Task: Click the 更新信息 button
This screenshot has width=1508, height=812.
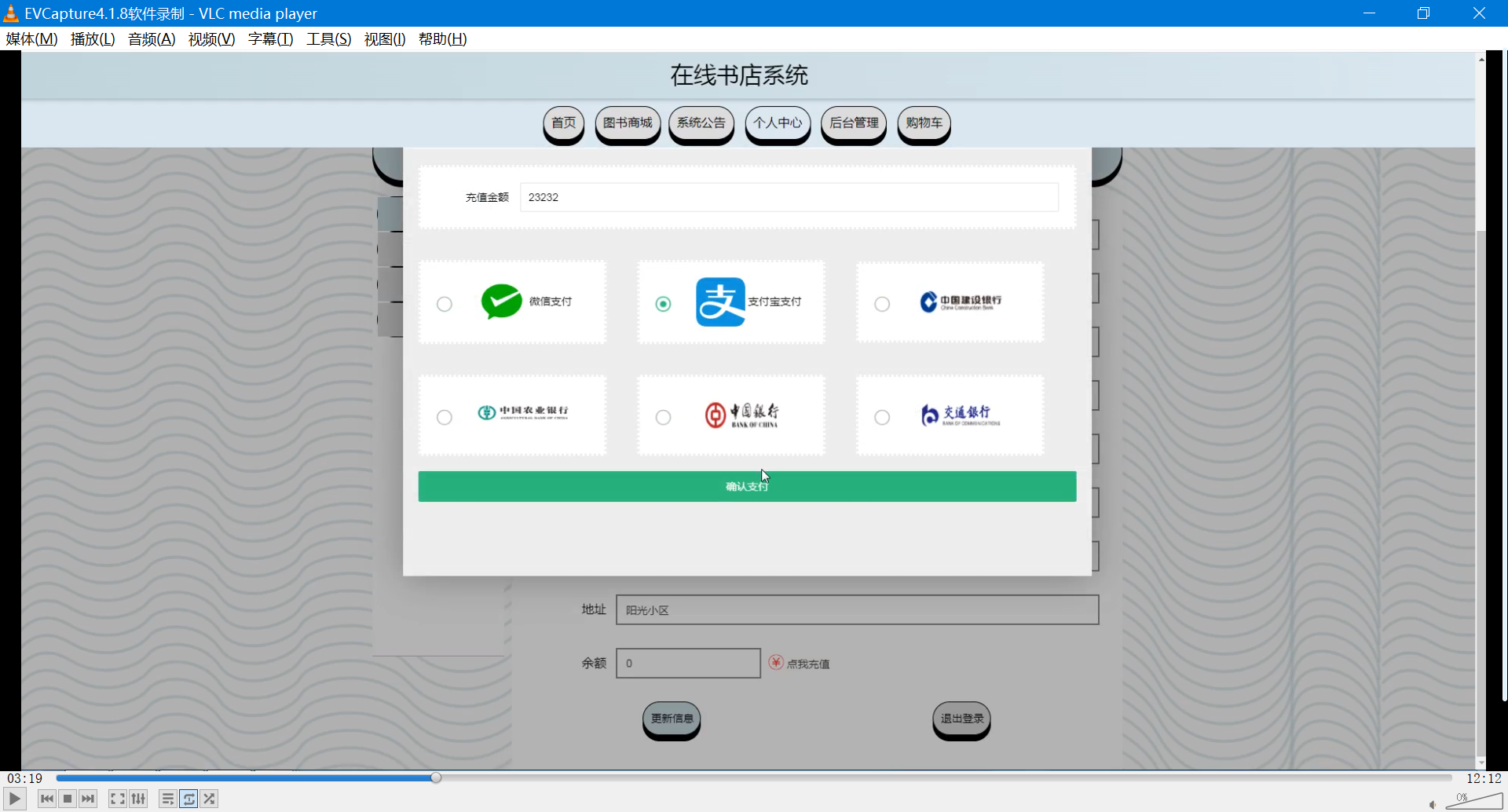Action: [672, 719]
